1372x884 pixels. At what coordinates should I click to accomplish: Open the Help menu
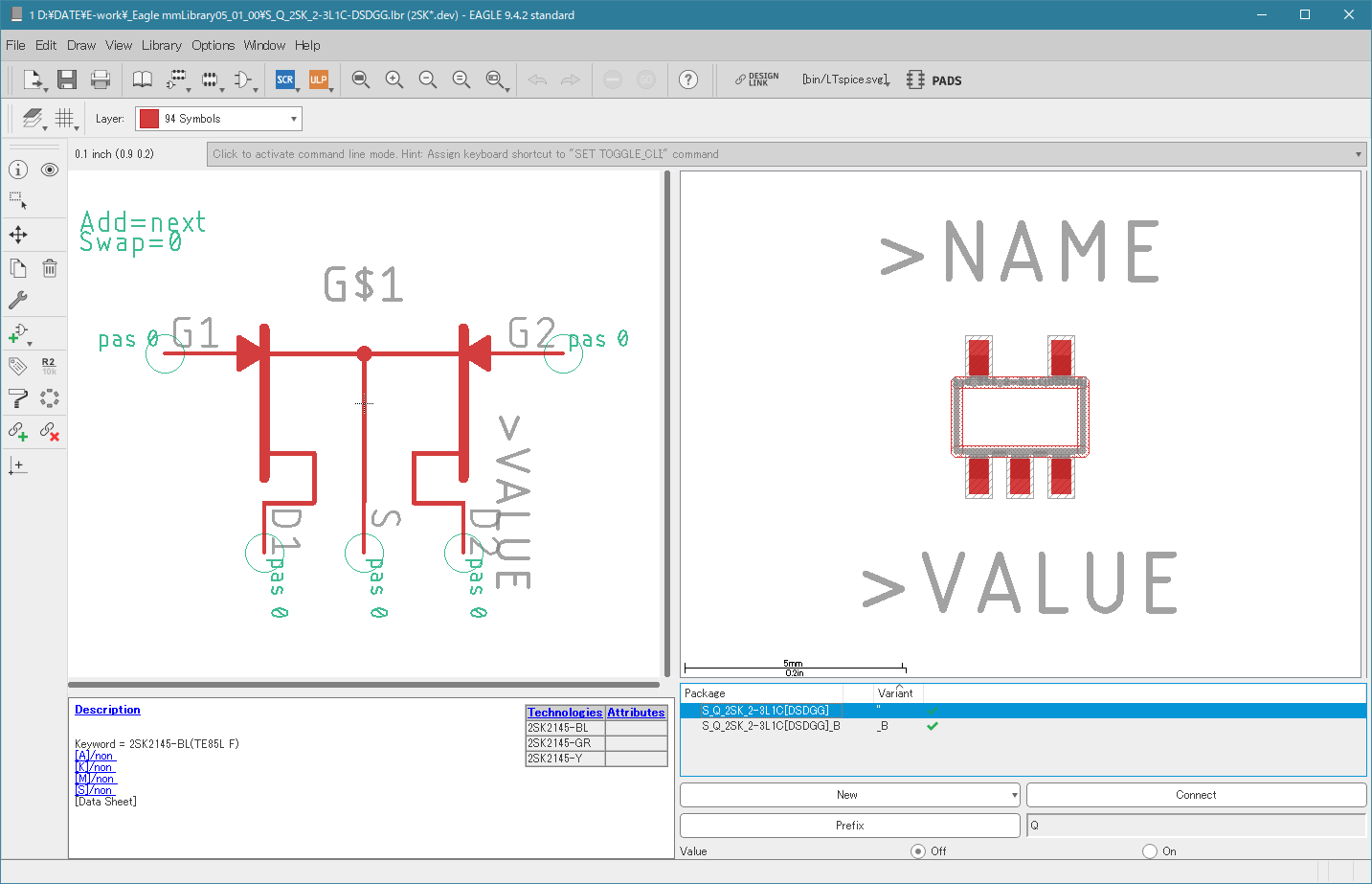click(x=307, y=45)
